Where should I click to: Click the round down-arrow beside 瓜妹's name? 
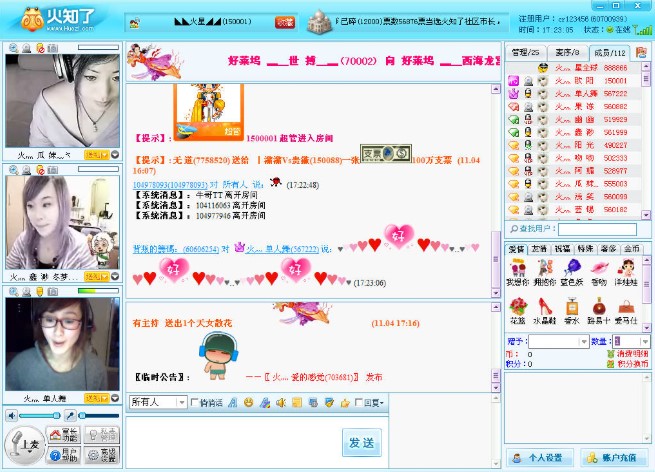115,155
